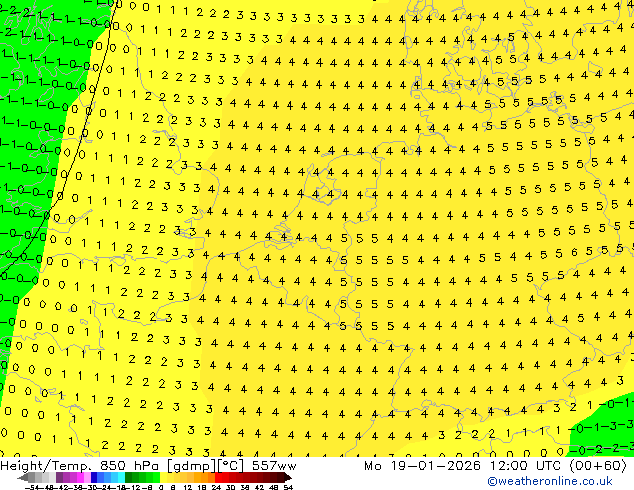Click the '24' legend scale label
This screenshot has height=490, width=634.
pyautogui.click(x=216, y=487)
